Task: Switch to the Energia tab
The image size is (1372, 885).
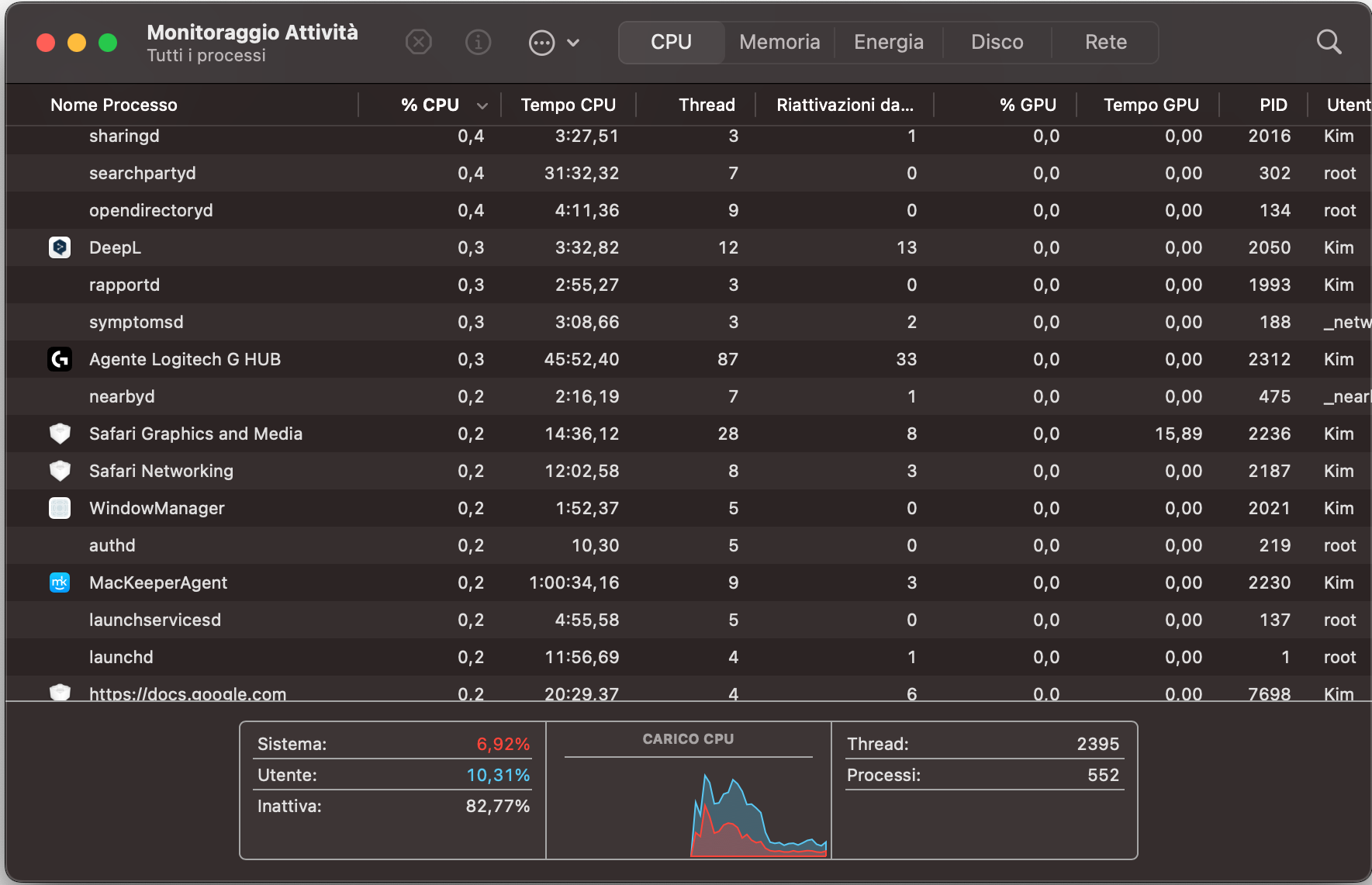Action: pos(889,42)
